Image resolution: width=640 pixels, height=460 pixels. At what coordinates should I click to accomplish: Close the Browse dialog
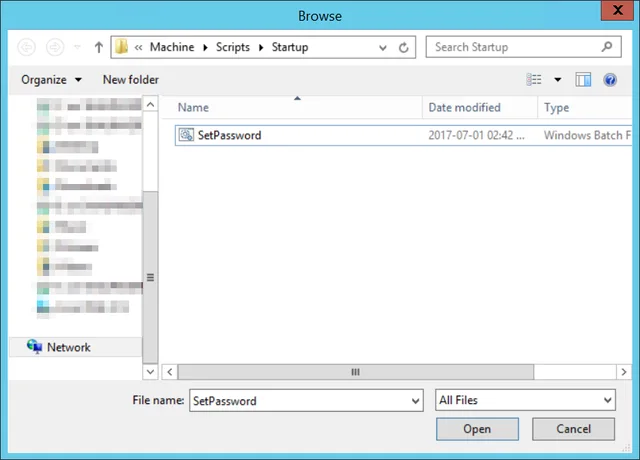pyautogui.click(x=618, y=10)
